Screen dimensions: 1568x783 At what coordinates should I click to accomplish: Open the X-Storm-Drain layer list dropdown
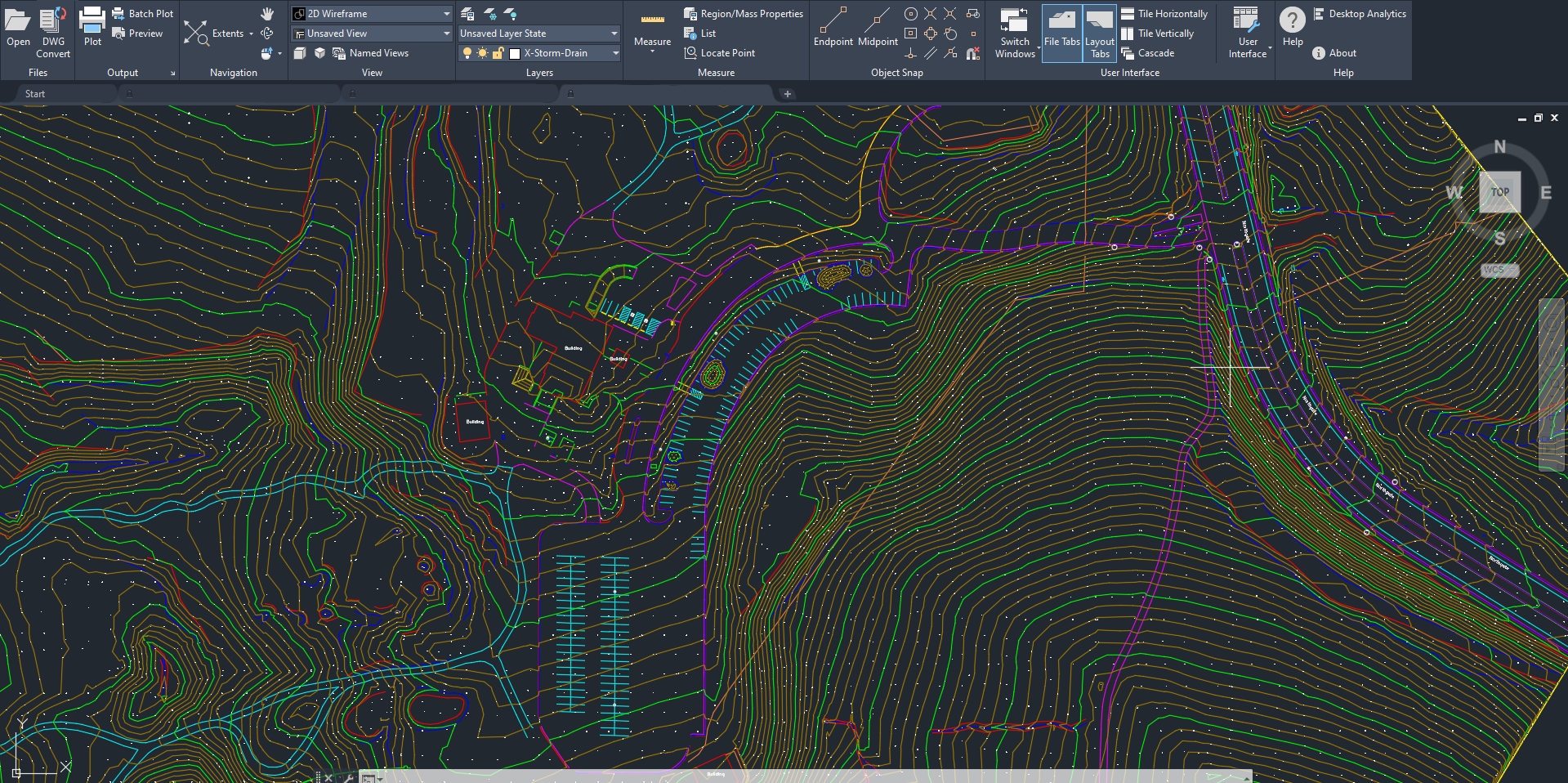[x=615, y=52]
